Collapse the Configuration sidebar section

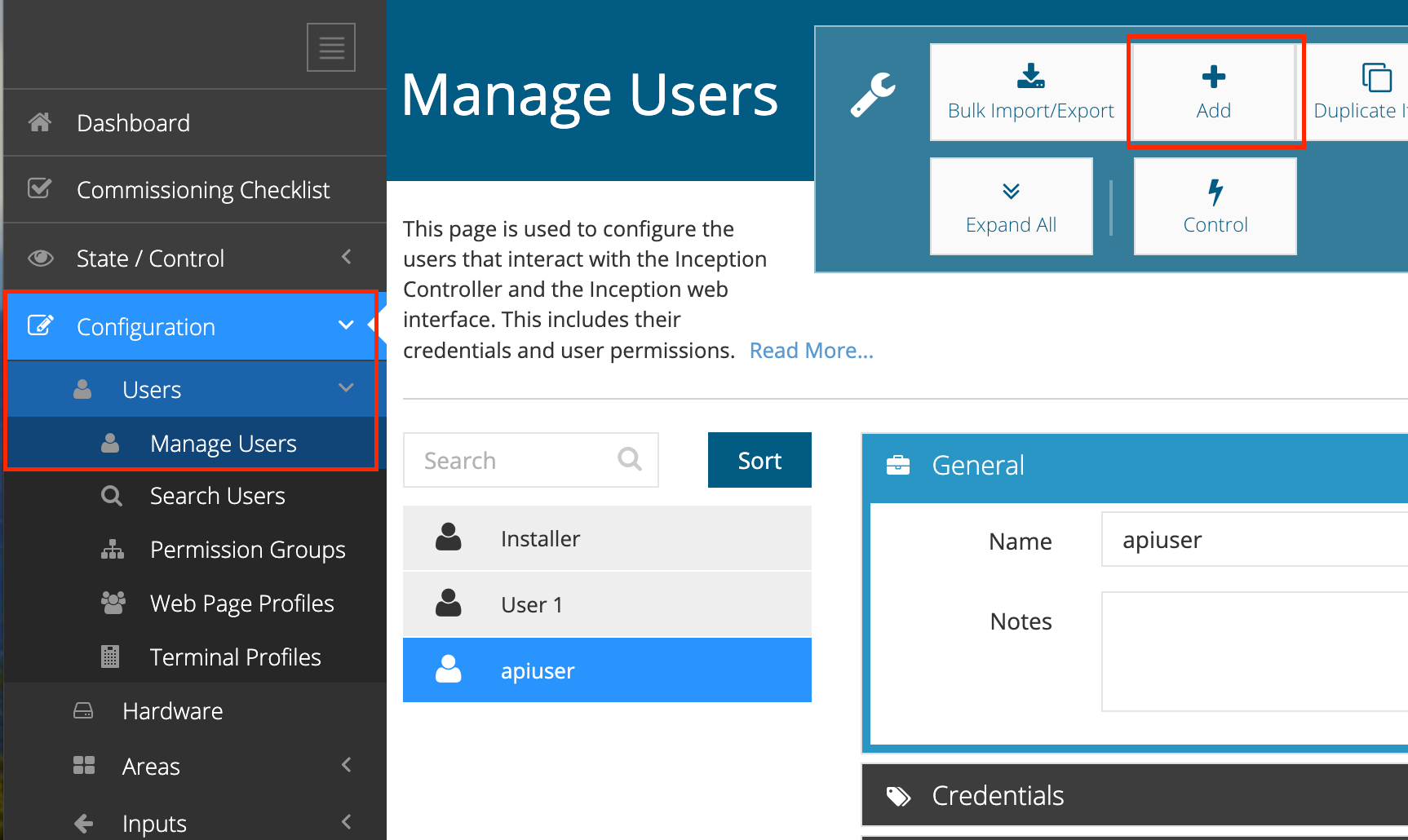pos(346,326)
